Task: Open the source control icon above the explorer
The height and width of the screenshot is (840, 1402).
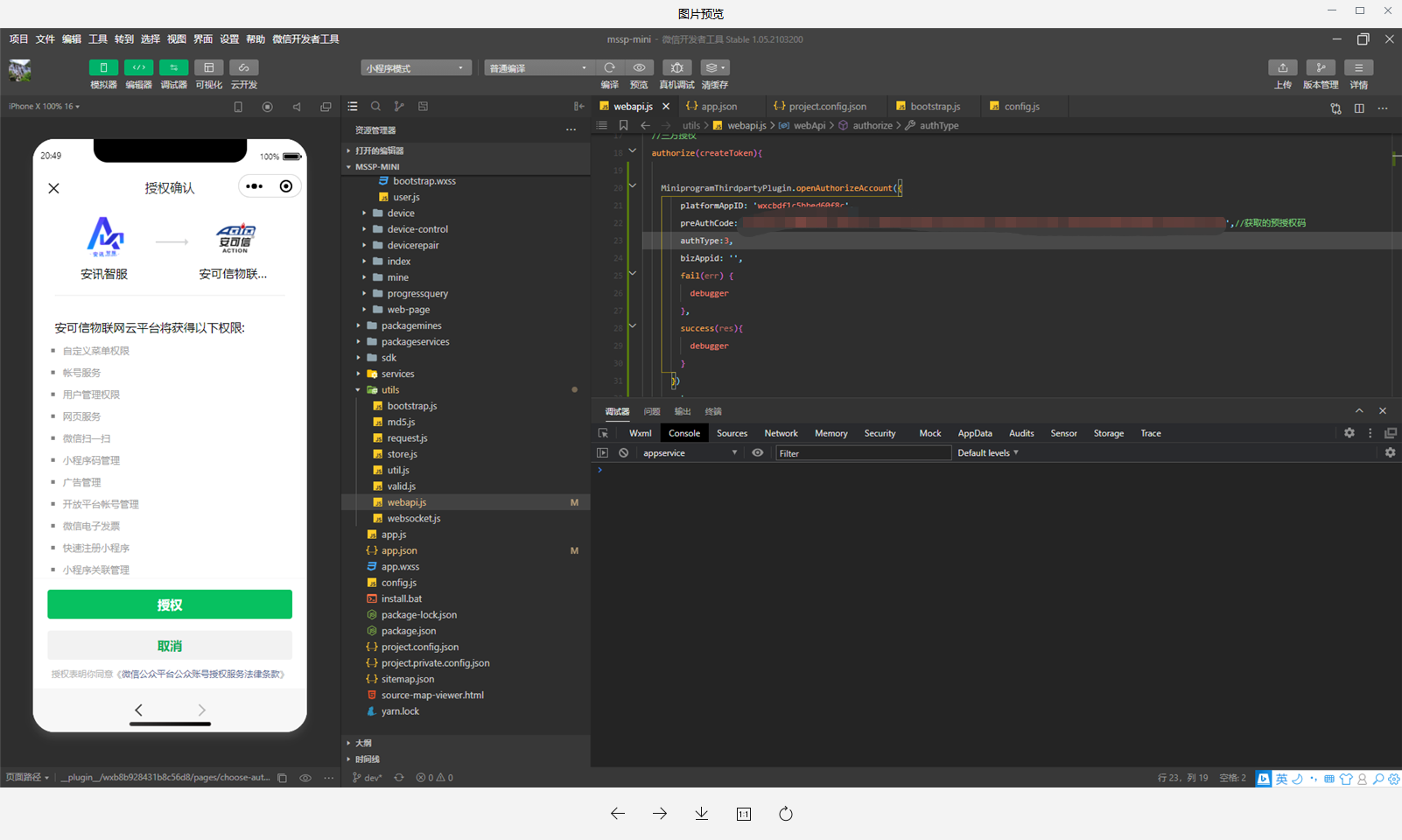Action: 399,106
